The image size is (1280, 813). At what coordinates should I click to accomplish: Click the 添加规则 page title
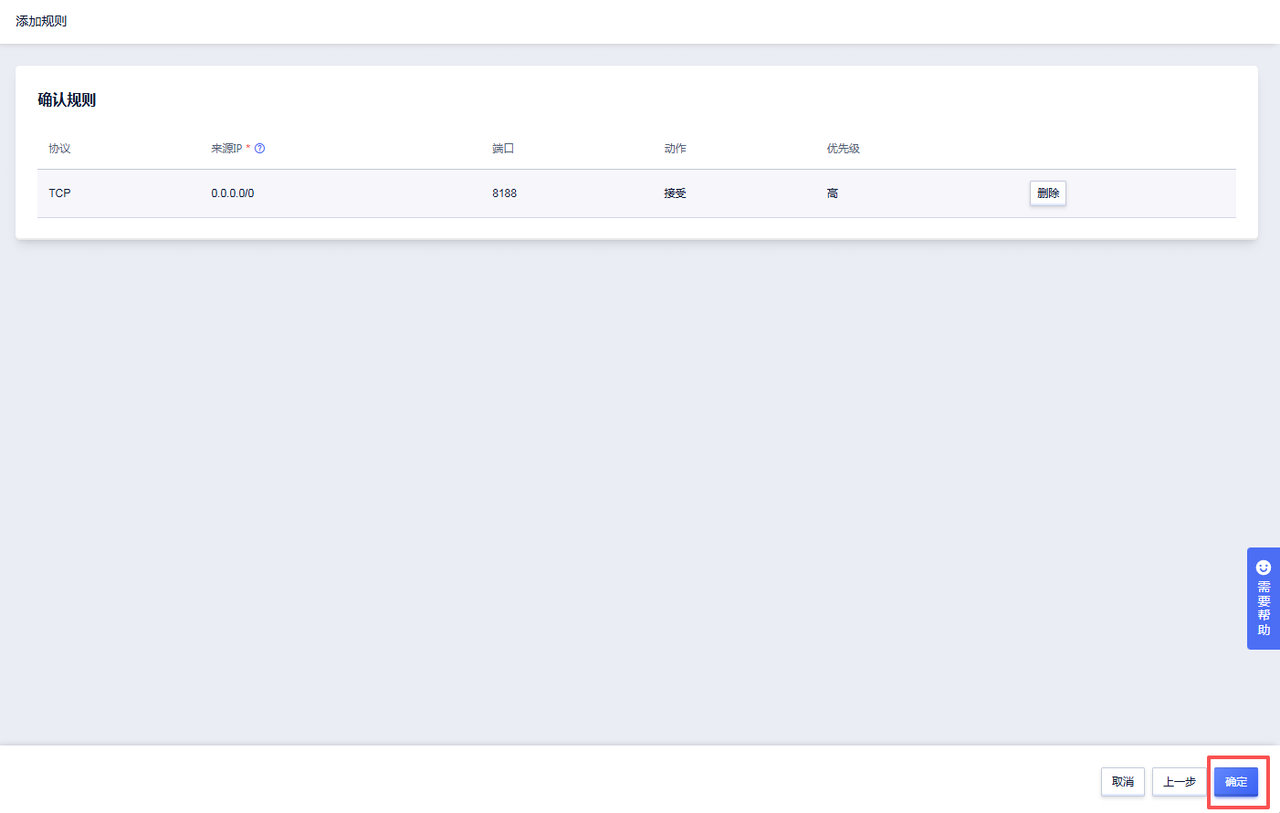click(41, 21)
